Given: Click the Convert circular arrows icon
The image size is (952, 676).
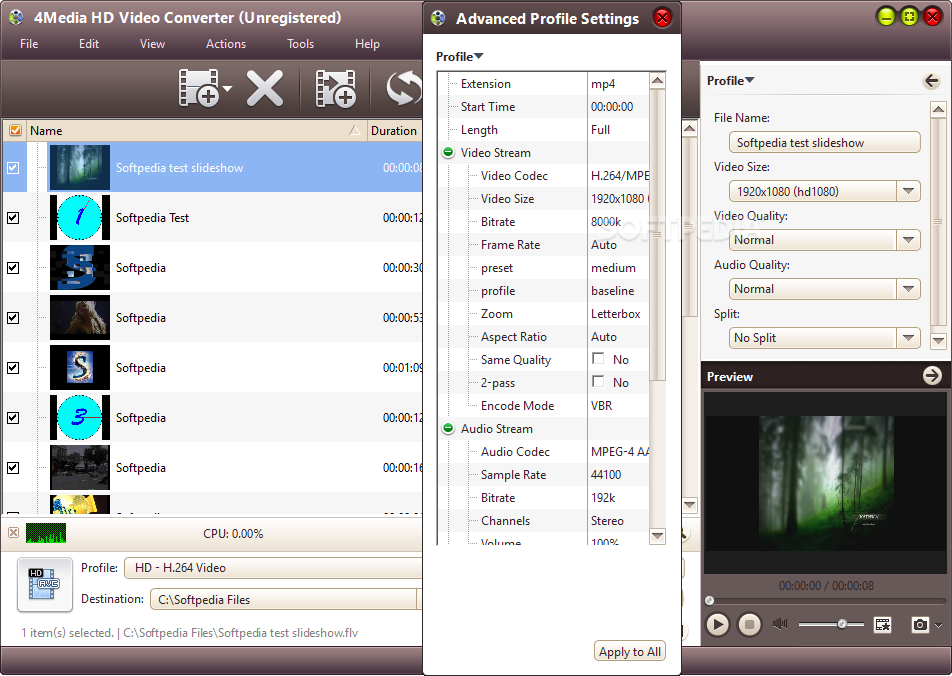Looking at the screenshot, I should (x=404, y=88).
